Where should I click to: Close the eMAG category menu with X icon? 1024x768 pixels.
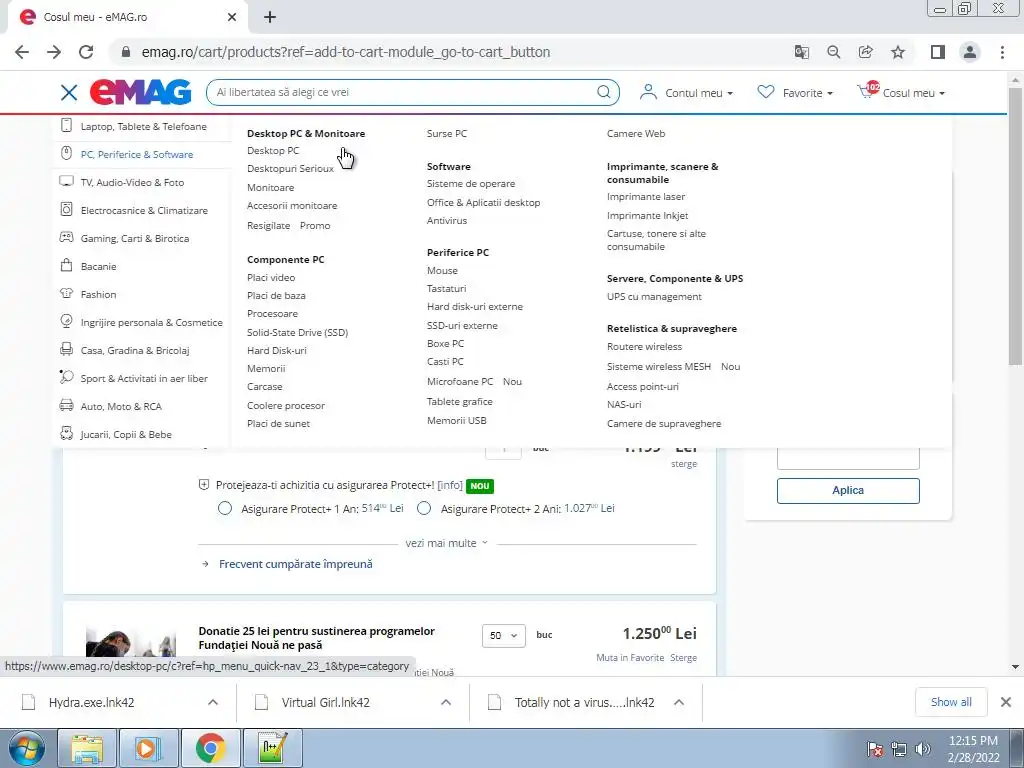(69, 93)
